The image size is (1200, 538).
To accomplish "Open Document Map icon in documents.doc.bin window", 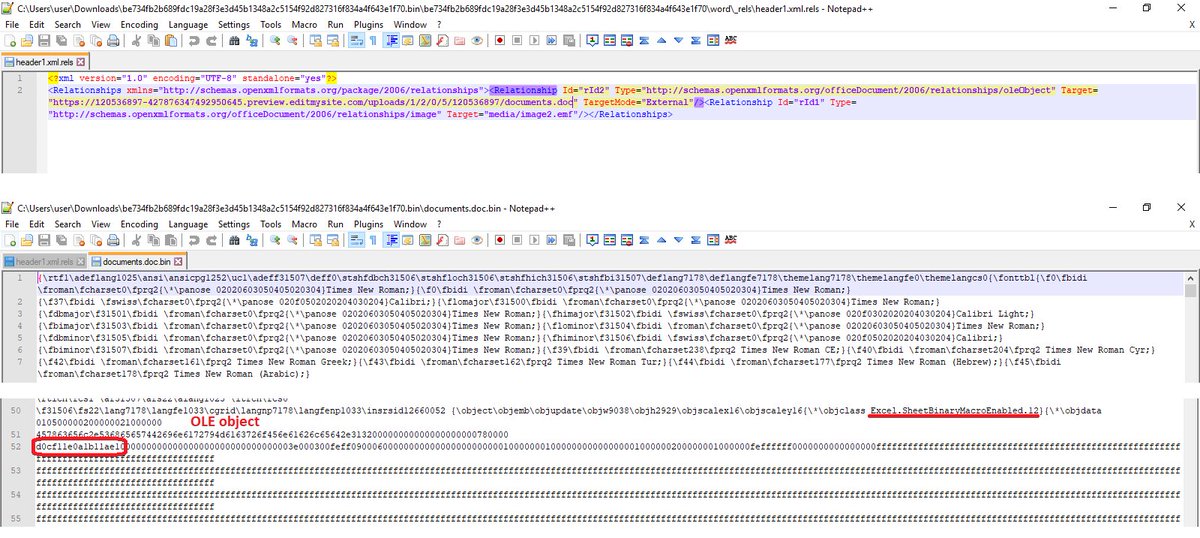I will [x=425, y=239].
